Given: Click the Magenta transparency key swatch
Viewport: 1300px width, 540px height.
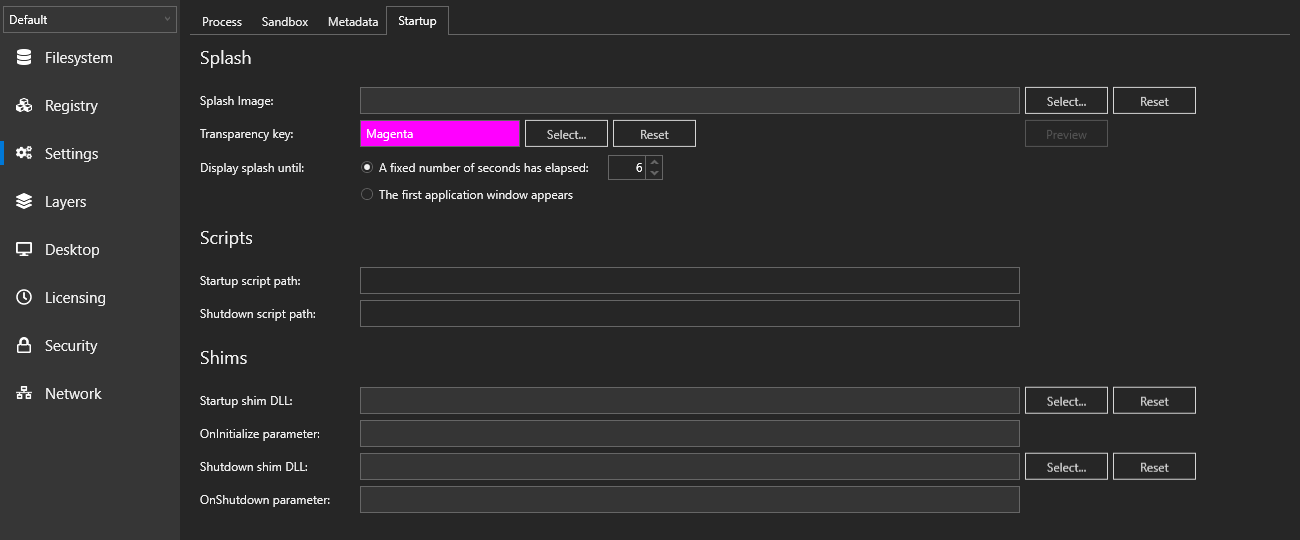Looking at the screenshot, I should (440, 134).
